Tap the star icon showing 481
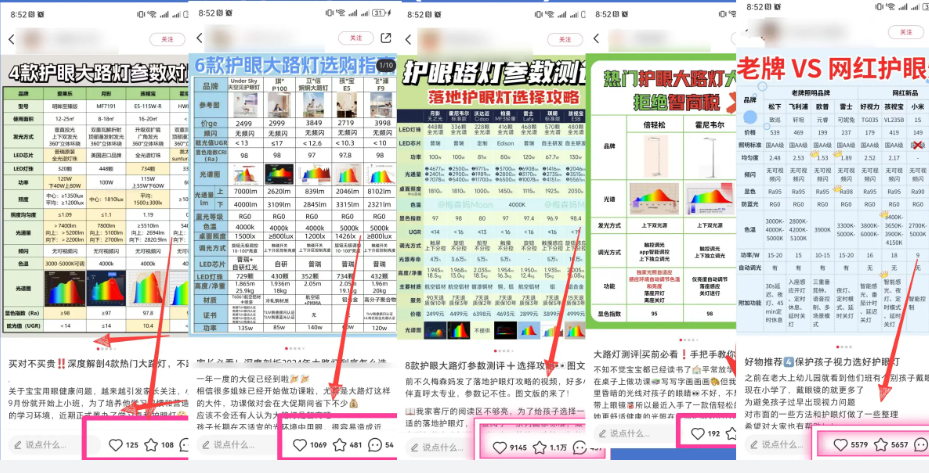Viewport: 929px width, 473px height. tap(339, 445)
